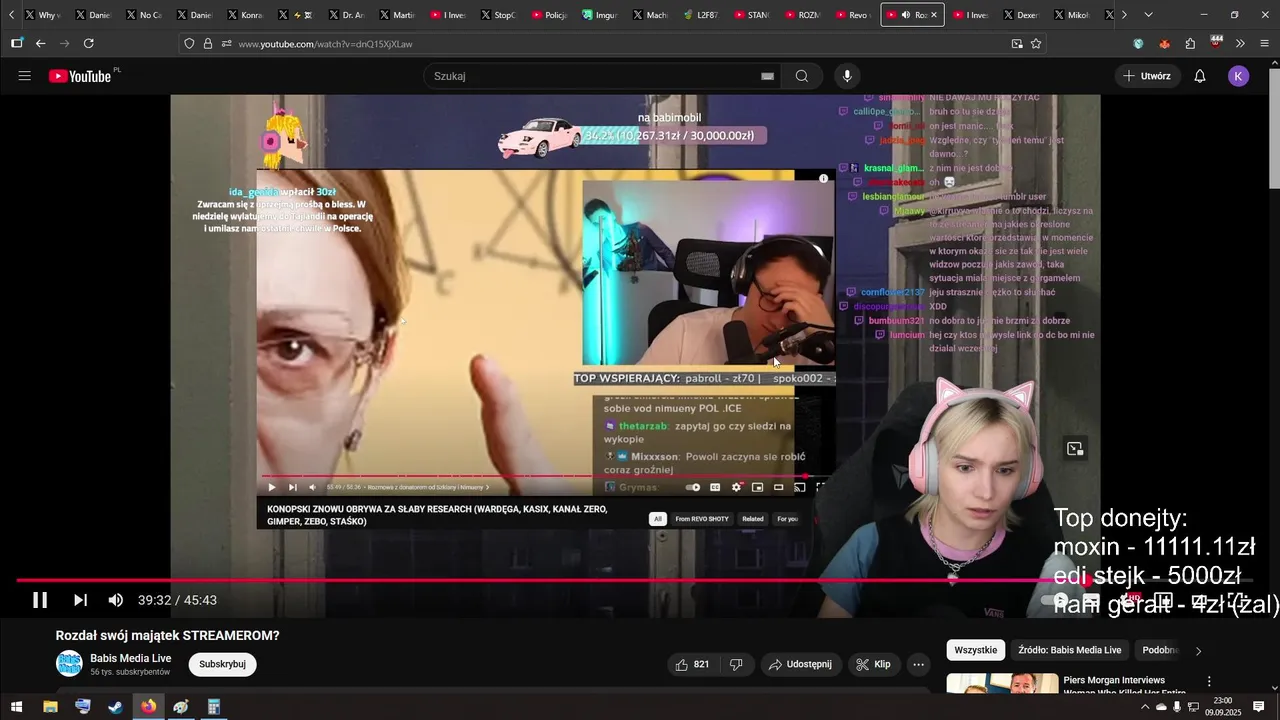Screen dimensions: 1280x720
Task: Like the video with 821 likes
Action: pos(692,664)
